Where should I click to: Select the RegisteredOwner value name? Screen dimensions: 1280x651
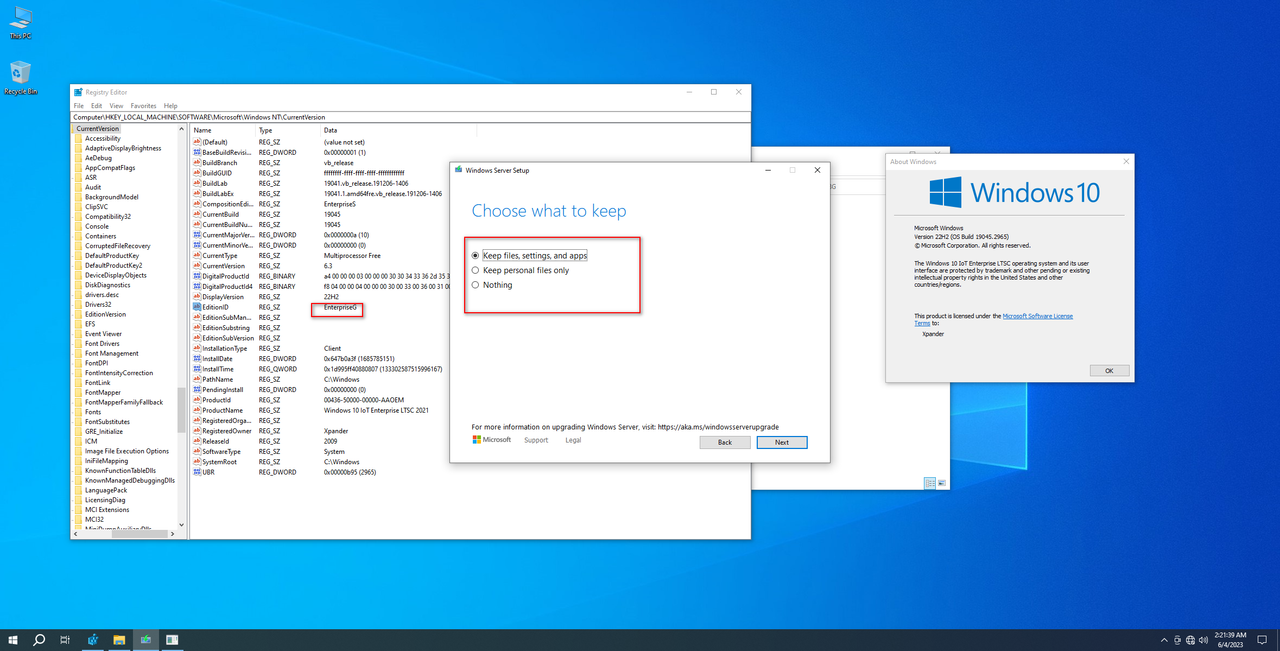pyautogui.click(x=227, y=431)
